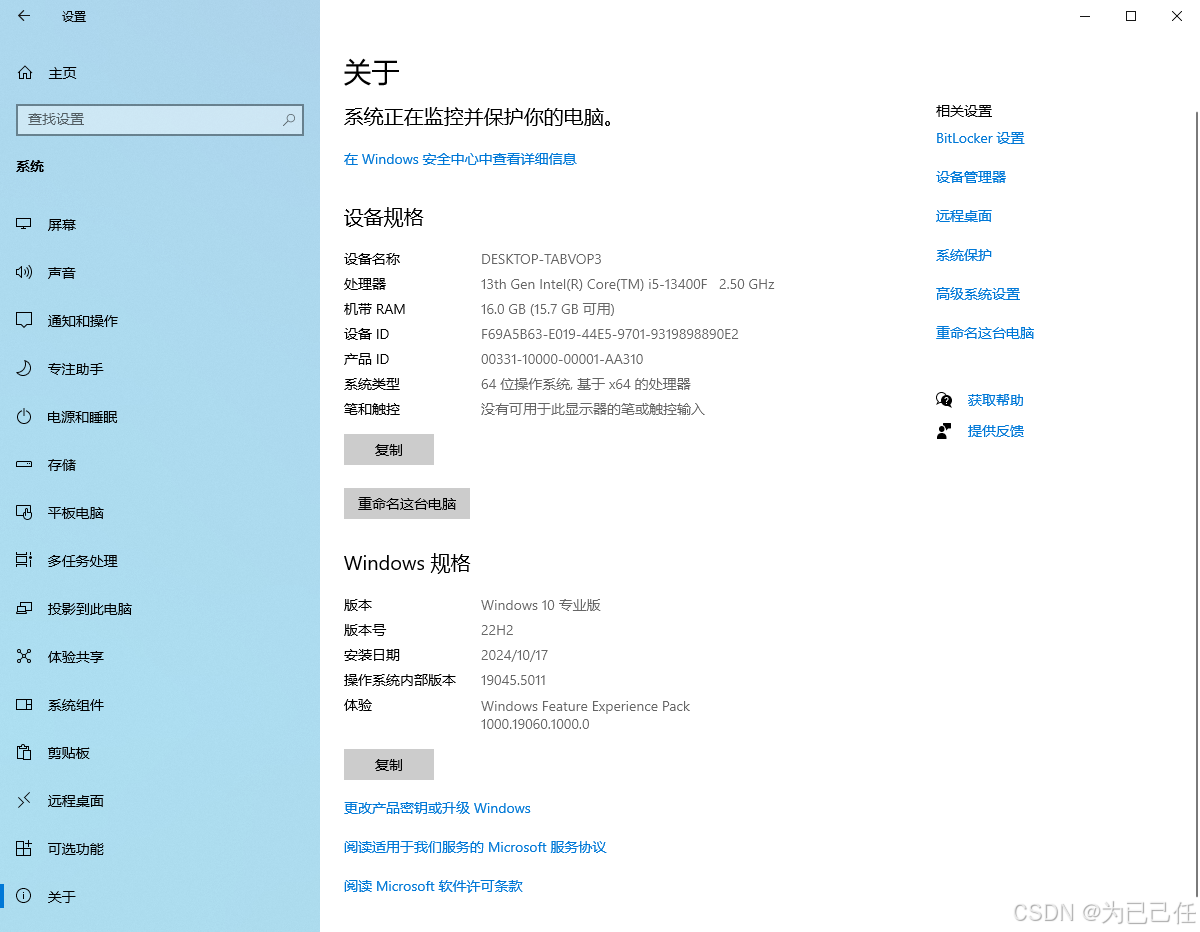
Task: Click the 重命名这台电脑 related link
Action: tap(985, 333)
